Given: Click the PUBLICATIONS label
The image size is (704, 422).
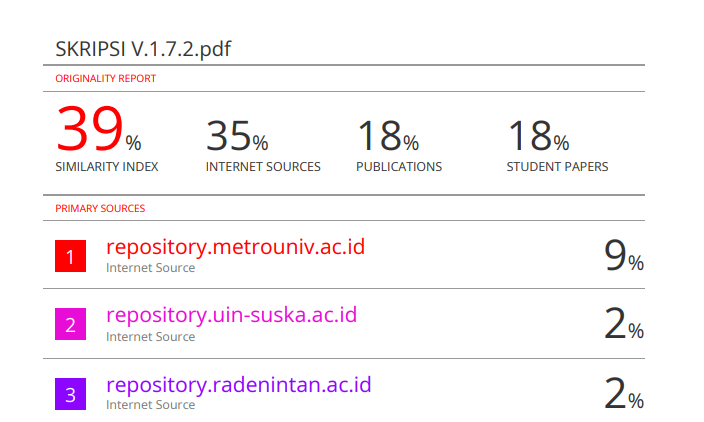Looking at the screenshot, I should (399, 167).
